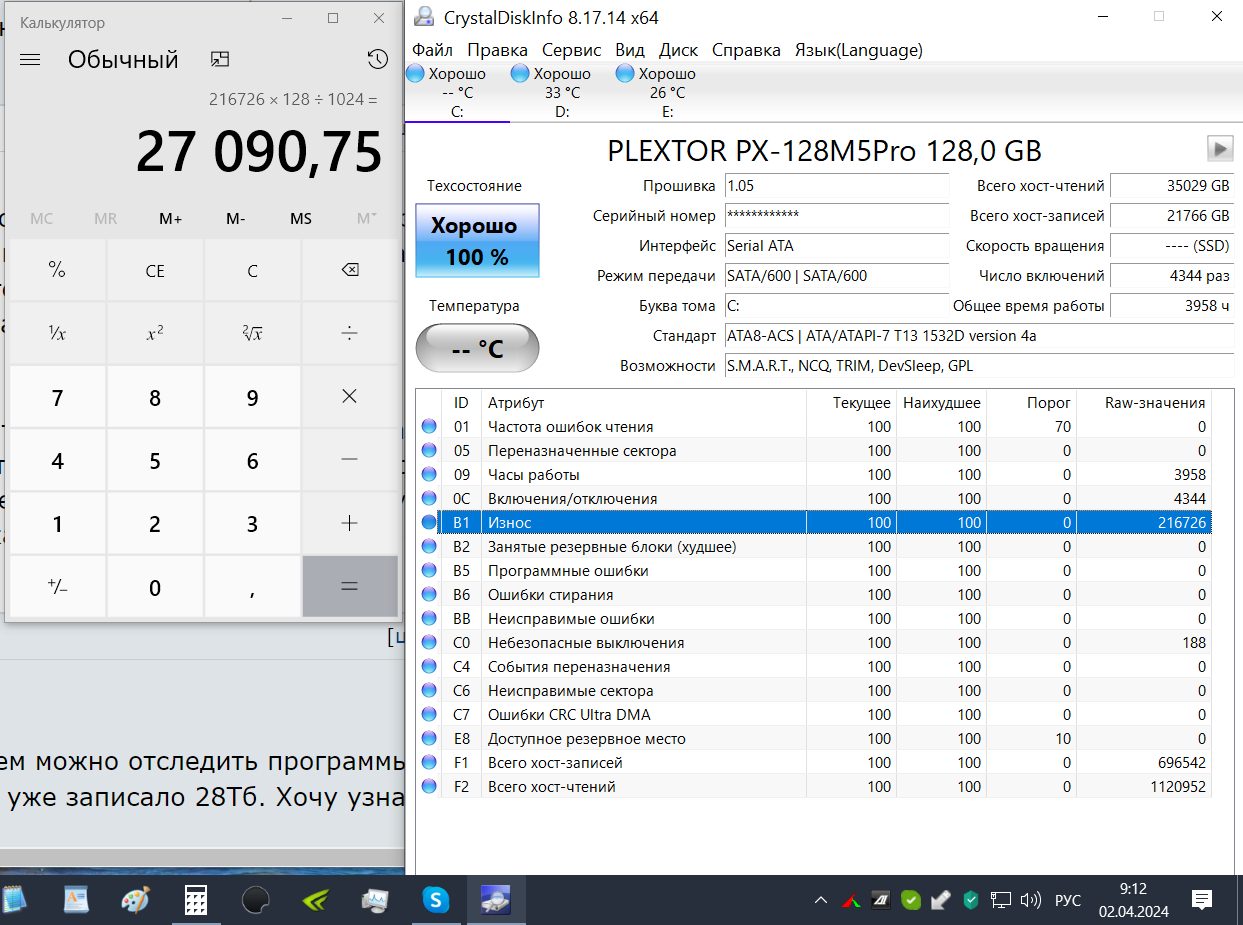
Task: Select the 09 Часы работы row
Action: tap(814, 475)
